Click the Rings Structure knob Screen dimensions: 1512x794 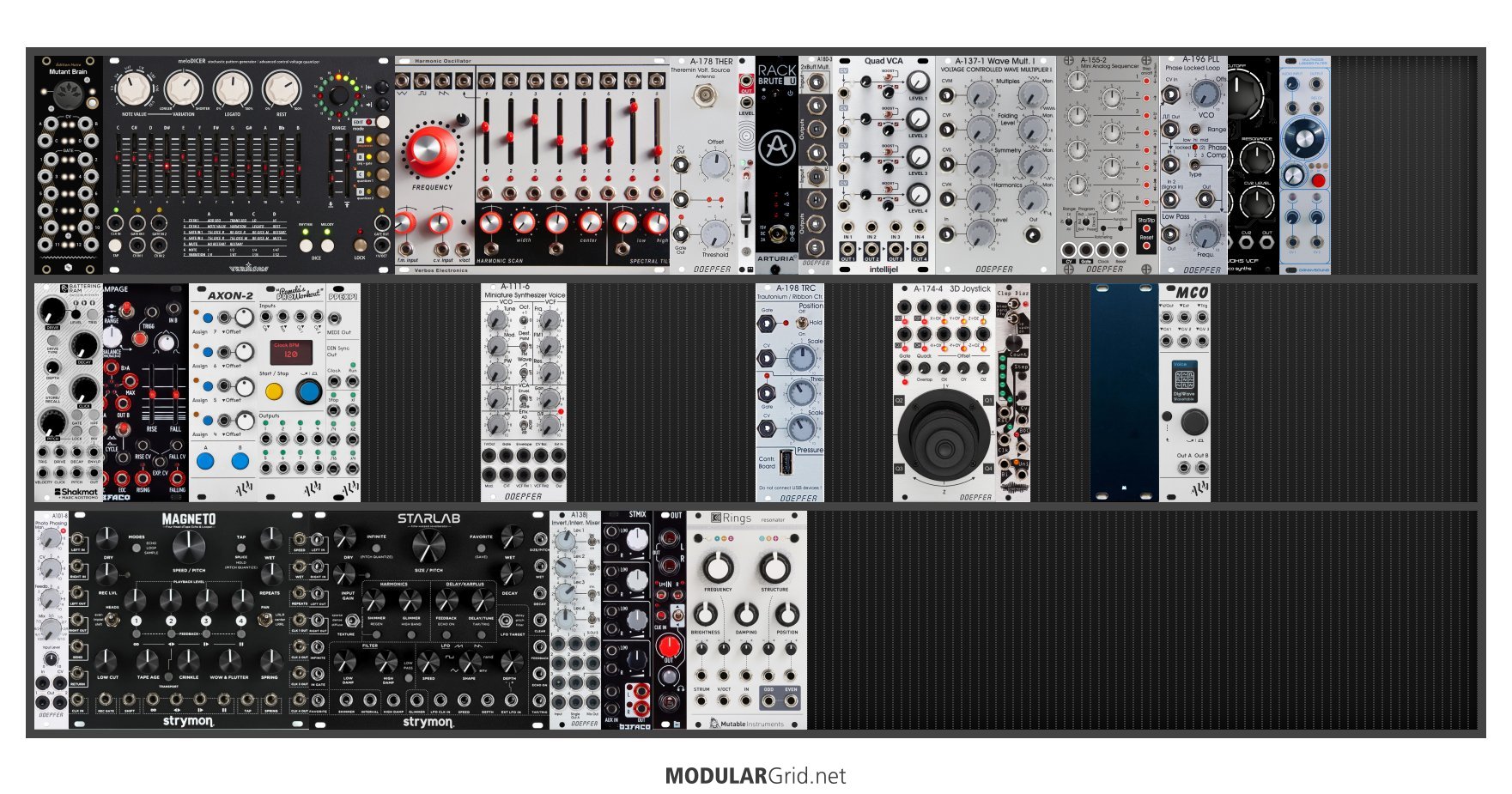(774, 567)
